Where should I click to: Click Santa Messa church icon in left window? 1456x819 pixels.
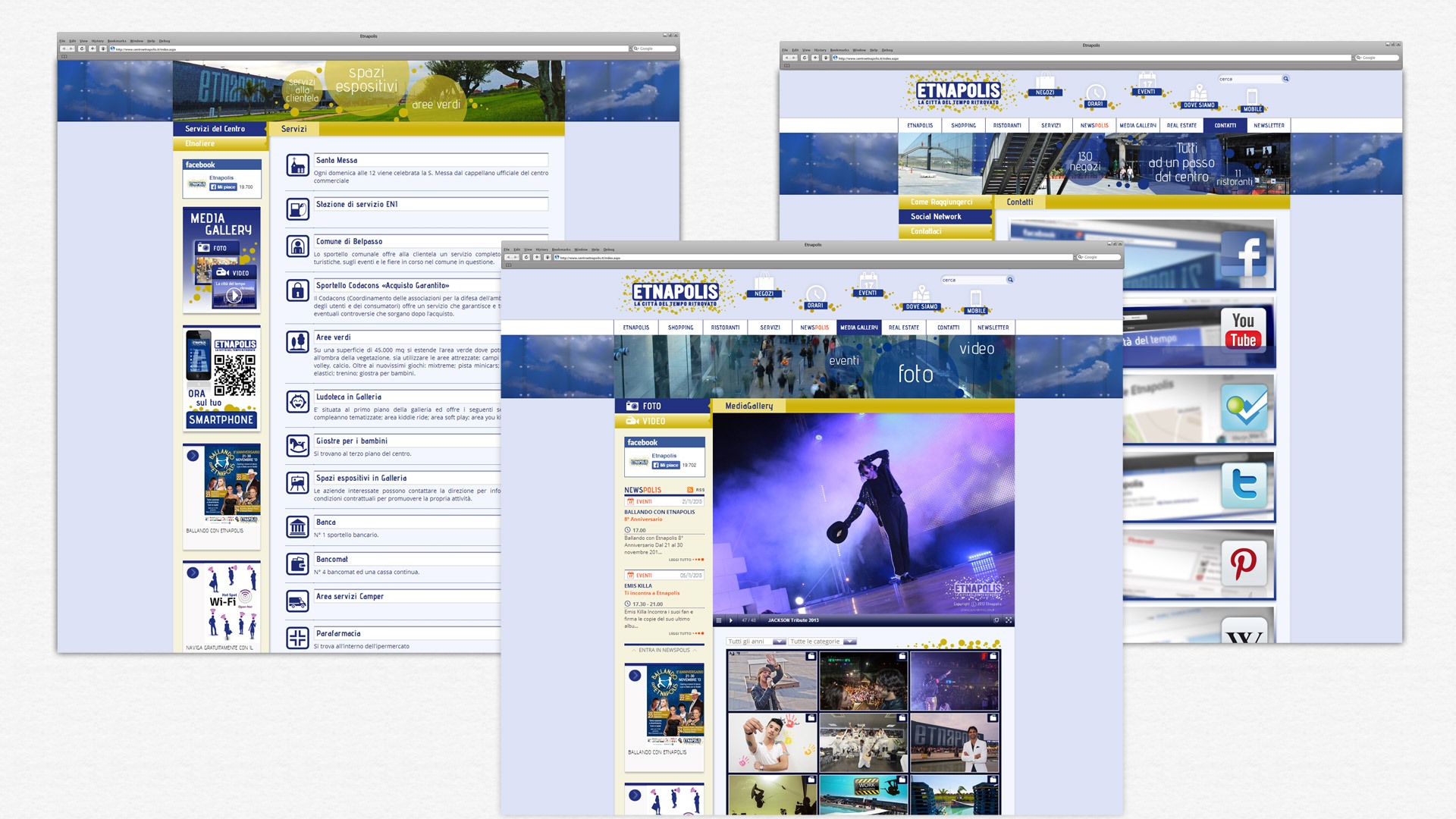point(297,165)
